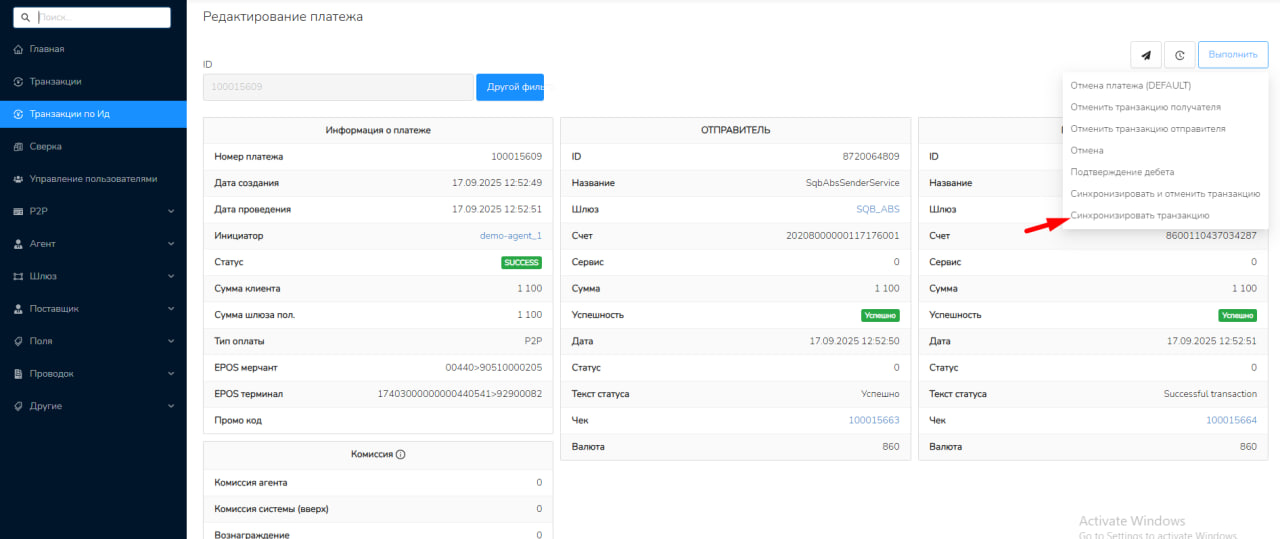Choose Отмена платежа (DEFAULT) menu option

(1130, 85)
